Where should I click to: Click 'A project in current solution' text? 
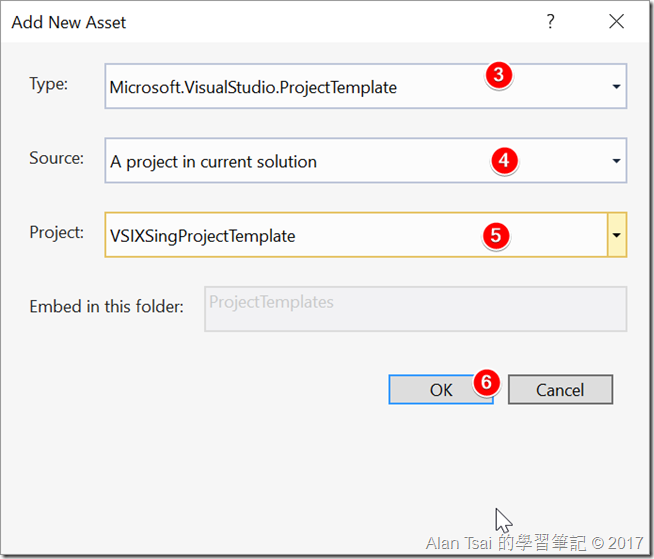click(x=213, y=161)
